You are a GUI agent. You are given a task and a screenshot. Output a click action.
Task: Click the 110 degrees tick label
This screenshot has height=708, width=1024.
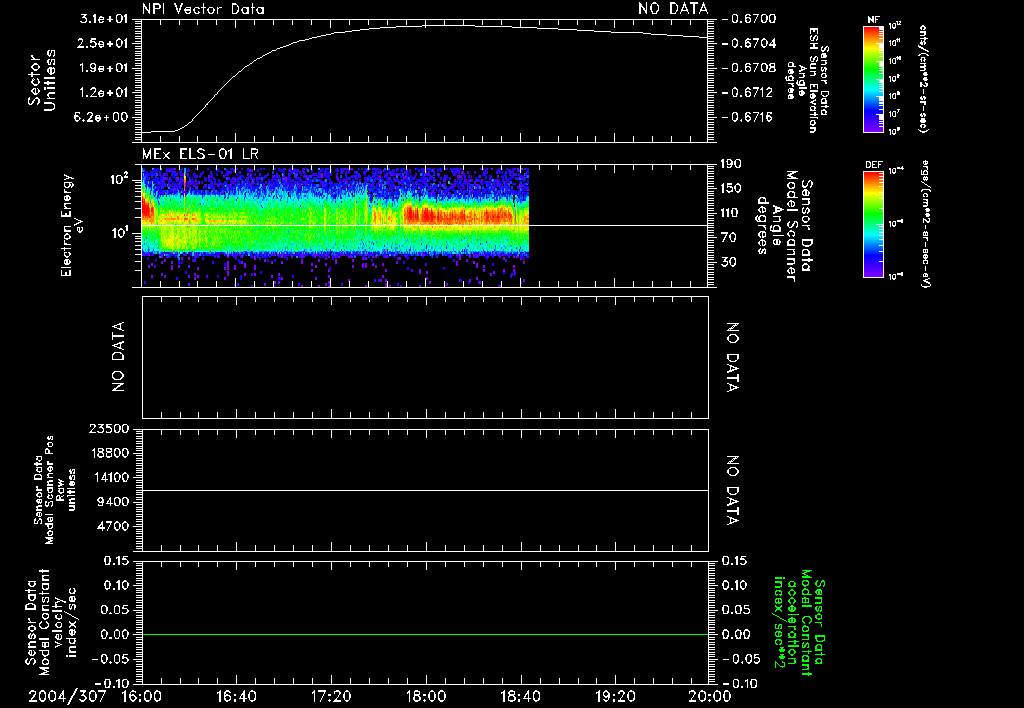coord(730,213)
